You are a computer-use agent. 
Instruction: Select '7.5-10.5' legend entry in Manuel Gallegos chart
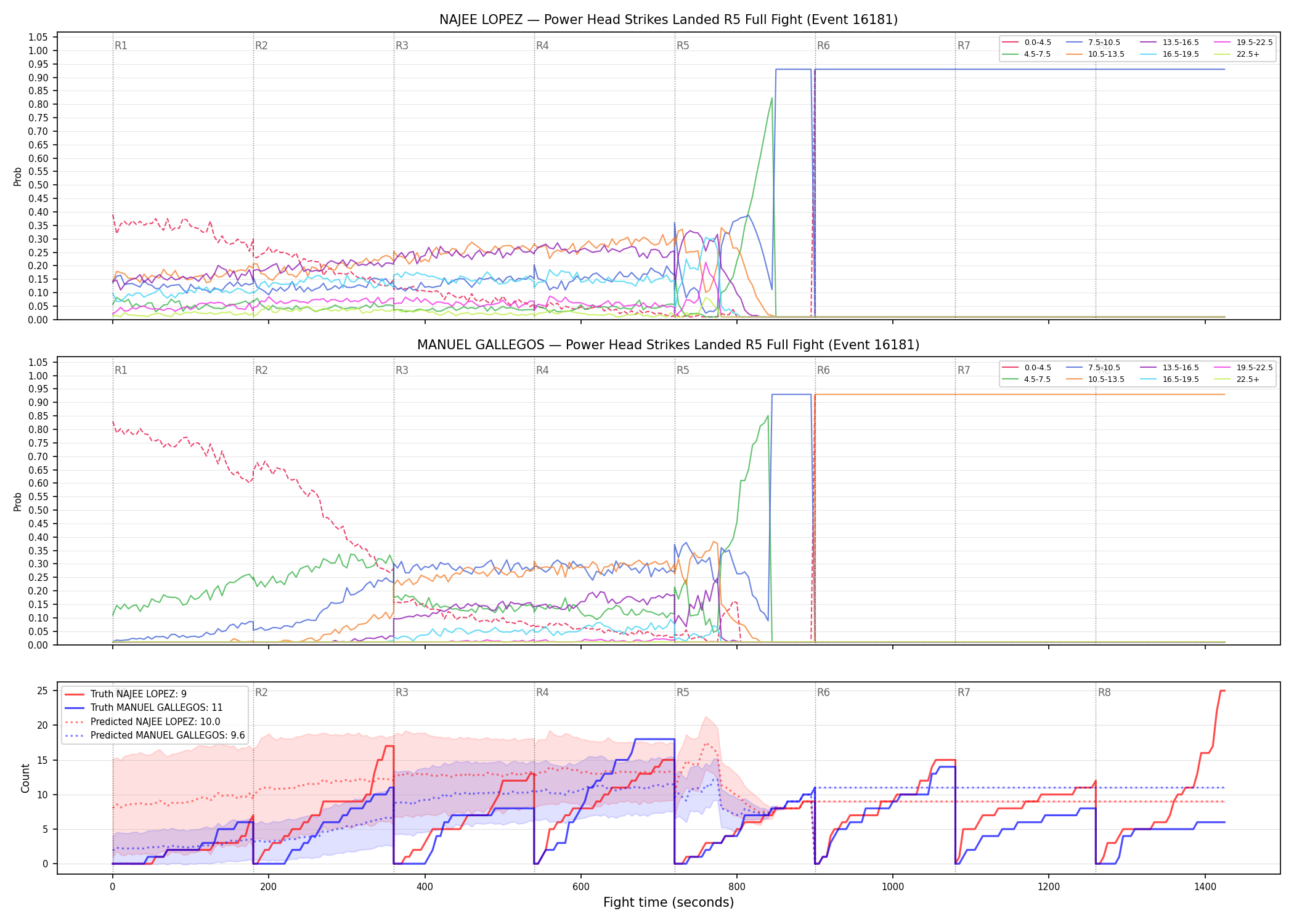1093,368
